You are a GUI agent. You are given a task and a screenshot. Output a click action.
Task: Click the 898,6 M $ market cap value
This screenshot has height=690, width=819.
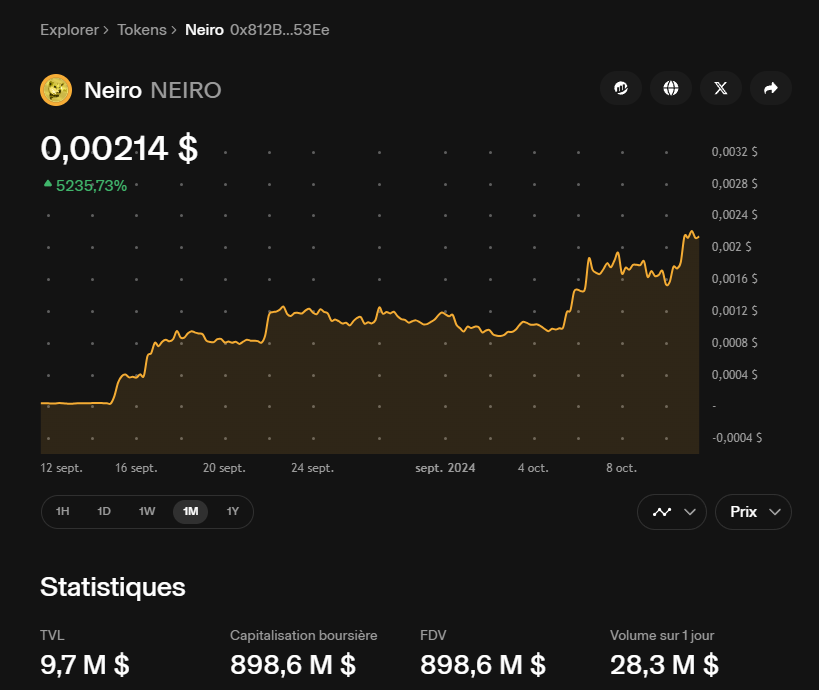pyautogui.click(x=293, y=664)
